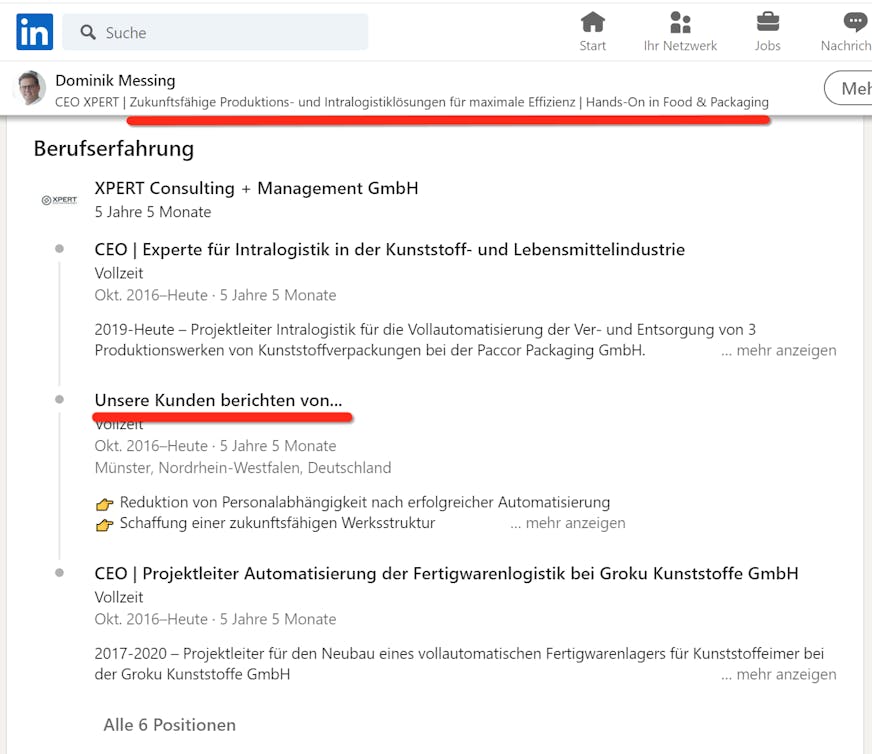This screenshot has width=872, height=754.
Task: Show Alle 6 Positionen
Action: pos(170,725)
